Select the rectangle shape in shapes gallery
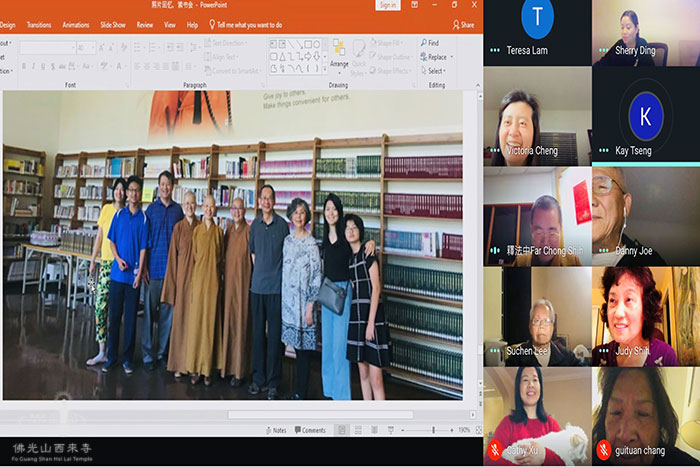Image resolution: width=700 pixels, height=467 pixels. (x=308, y=44)
